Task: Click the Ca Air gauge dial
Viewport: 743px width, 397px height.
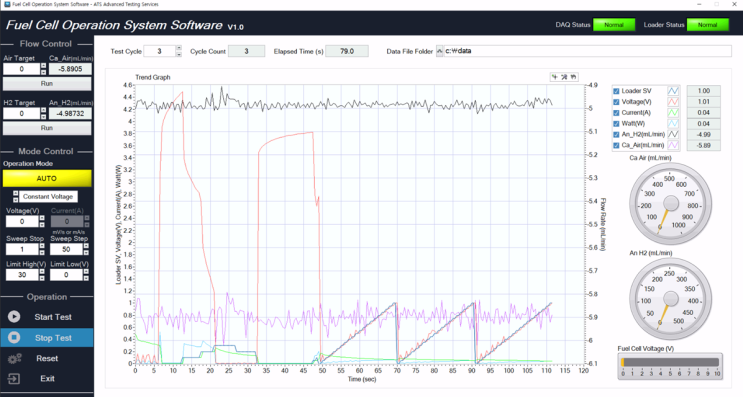Action: point(670,204)
